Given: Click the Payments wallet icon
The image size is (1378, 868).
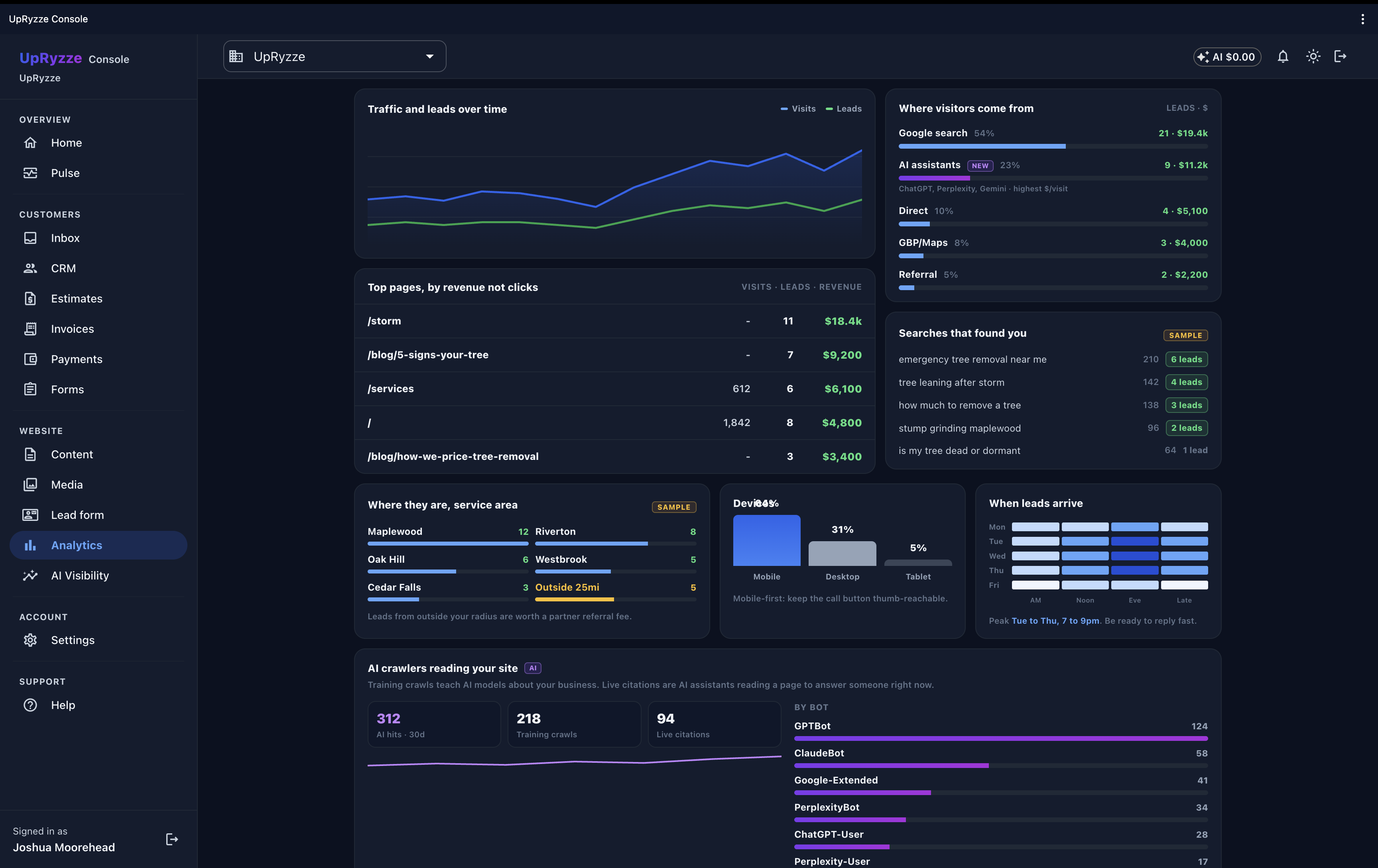Looking at the screenshot, I should [30, 359].
